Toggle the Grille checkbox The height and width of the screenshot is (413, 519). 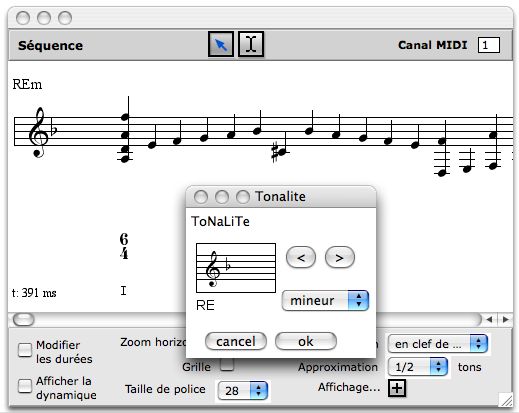point(227,364)
